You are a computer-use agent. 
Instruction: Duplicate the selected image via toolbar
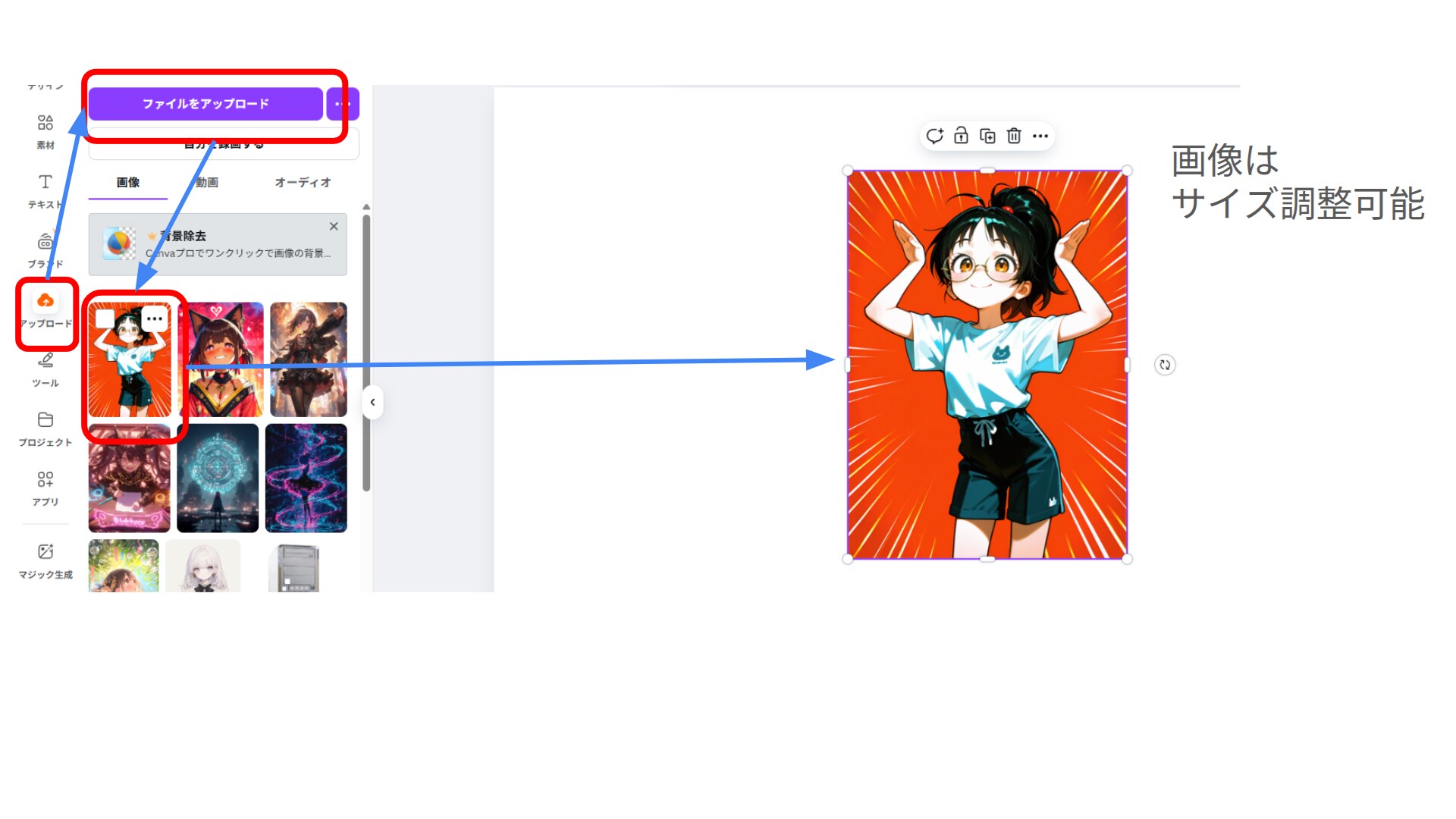[987, 136]
